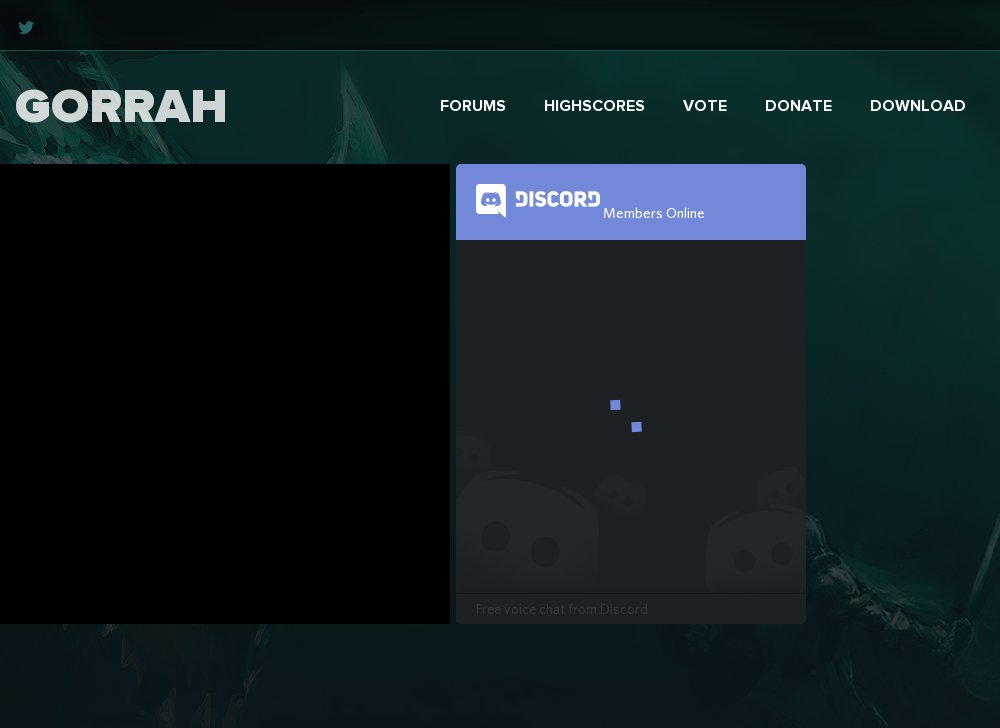Open the FORUMS navigation item
Image resolution: width=1000 pixels, height=728 pixels.
coord(473,106)
